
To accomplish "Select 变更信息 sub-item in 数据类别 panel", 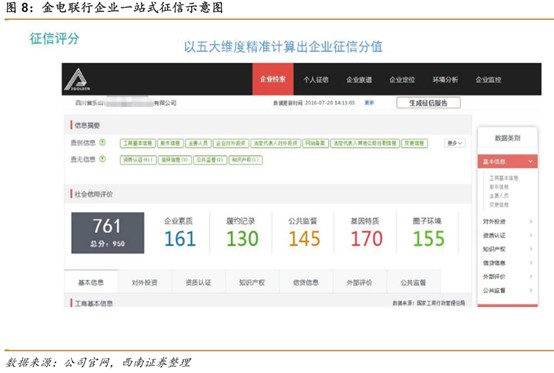I will pyautogui.click(x=499, y=205).
